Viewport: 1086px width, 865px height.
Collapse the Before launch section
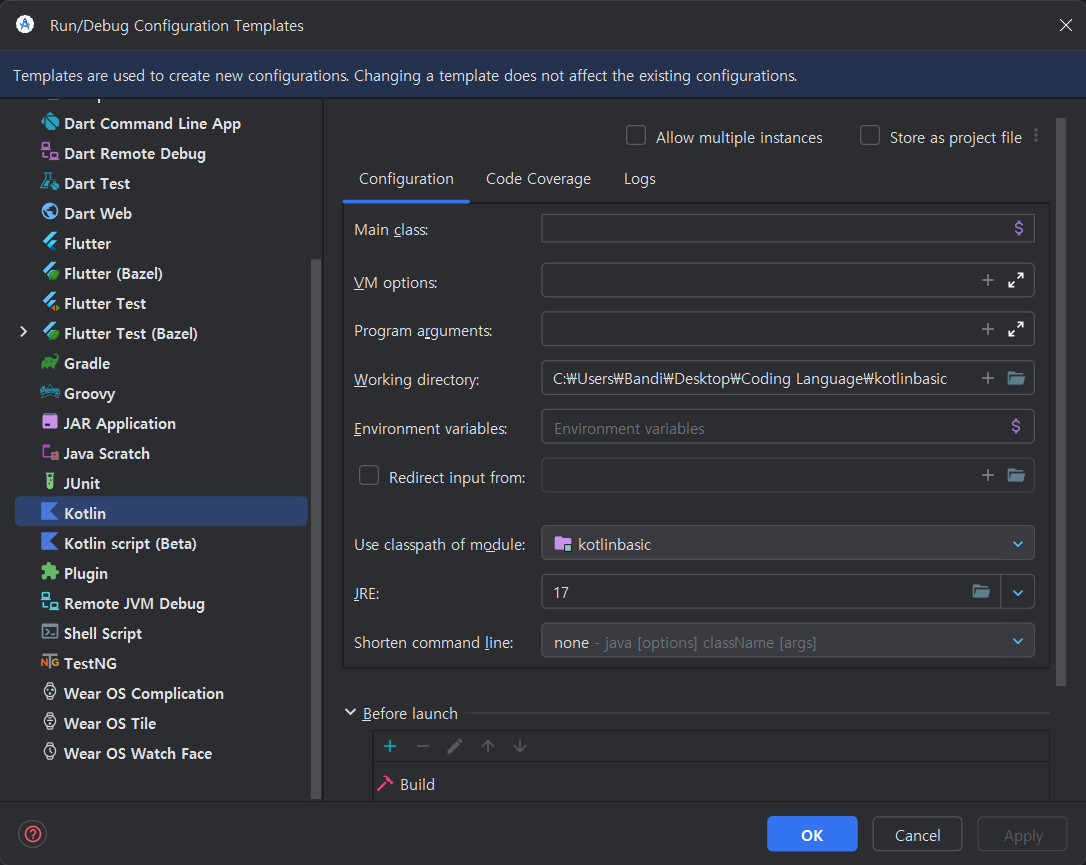coord(350,713)
